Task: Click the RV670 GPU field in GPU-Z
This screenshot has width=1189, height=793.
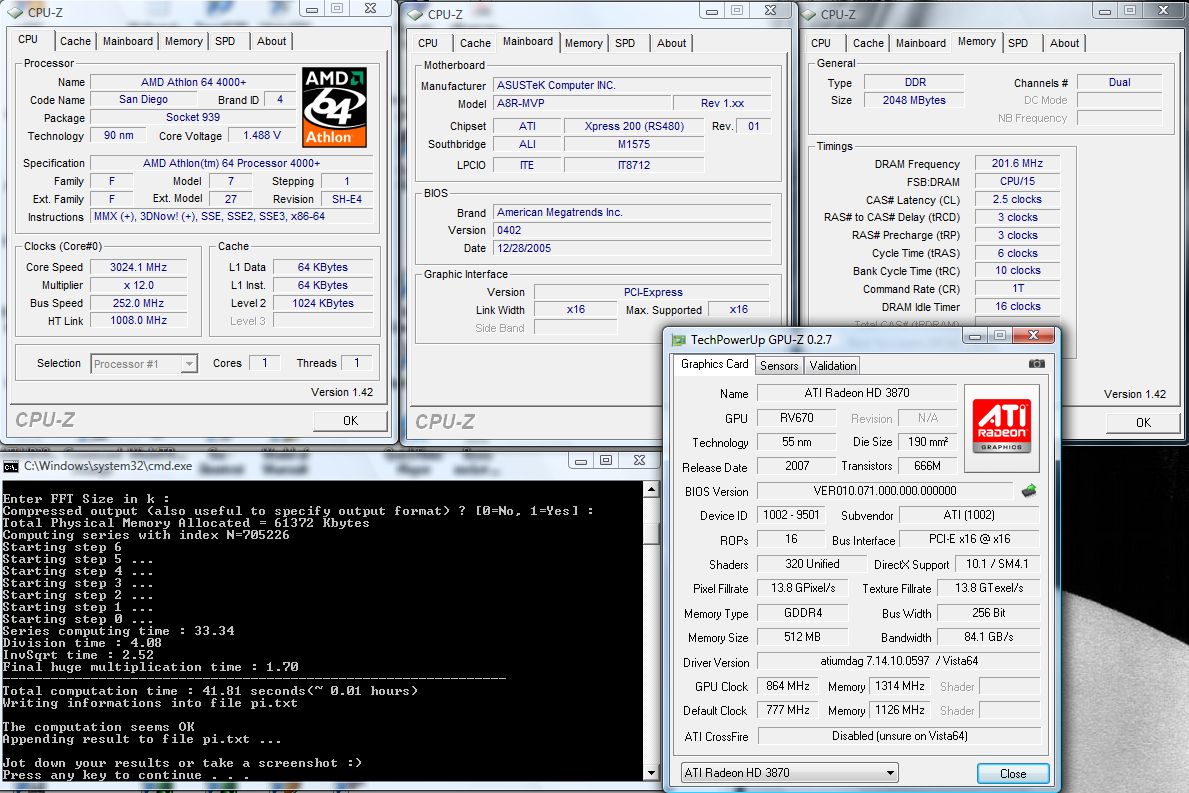Action: pyautogui.click(x=796, y=418)
